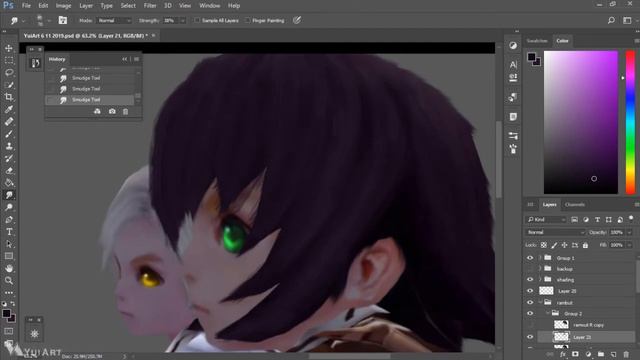Pick a color in the color field
This screenshot has width=640, height=360.
coord(581,122)
